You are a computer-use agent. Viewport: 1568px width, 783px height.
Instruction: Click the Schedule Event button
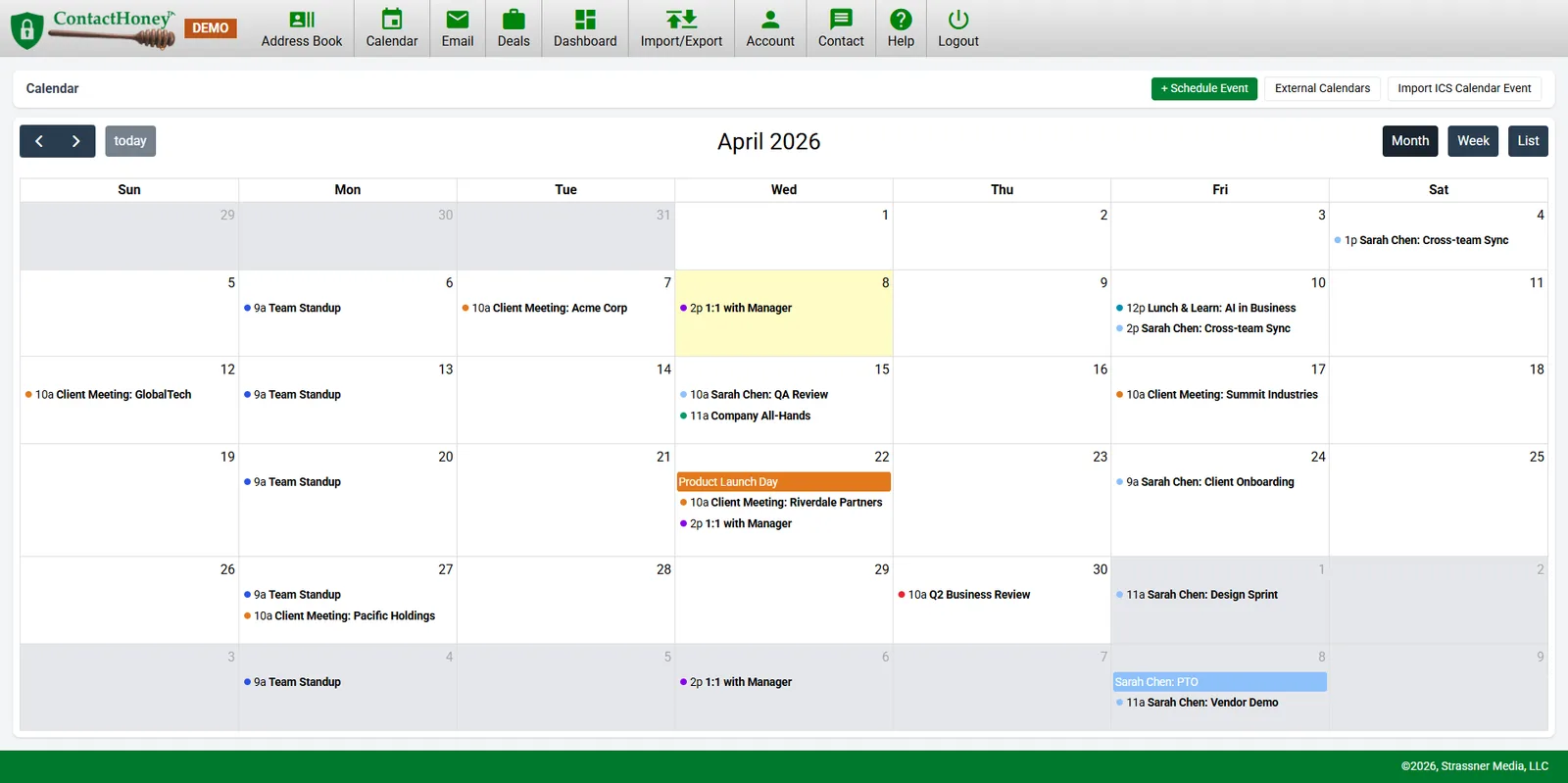click(1204, 88)
